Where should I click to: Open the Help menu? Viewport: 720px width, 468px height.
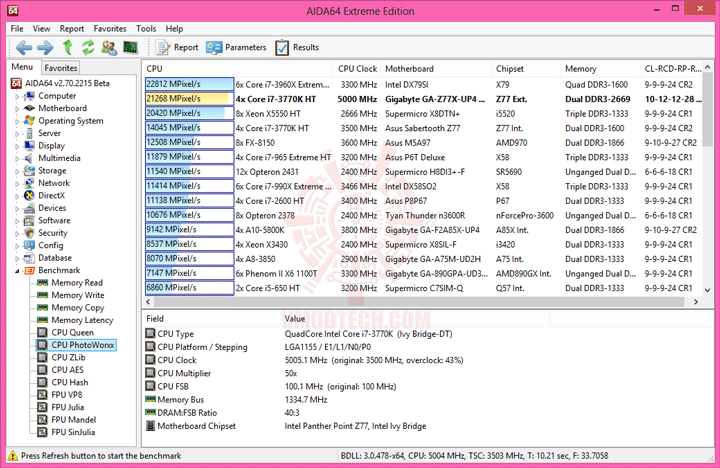tap(174, 28)
